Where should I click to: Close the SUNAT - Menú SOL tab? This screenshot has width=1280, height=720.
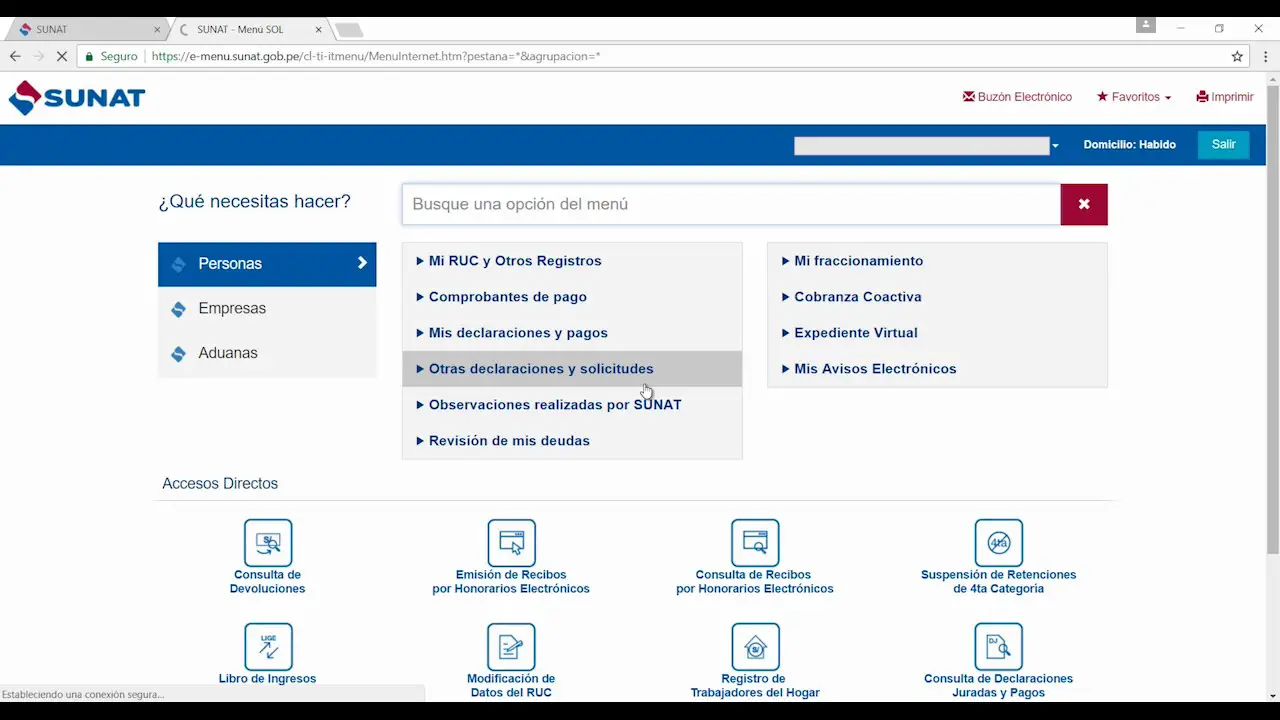[x=318, y=29]
